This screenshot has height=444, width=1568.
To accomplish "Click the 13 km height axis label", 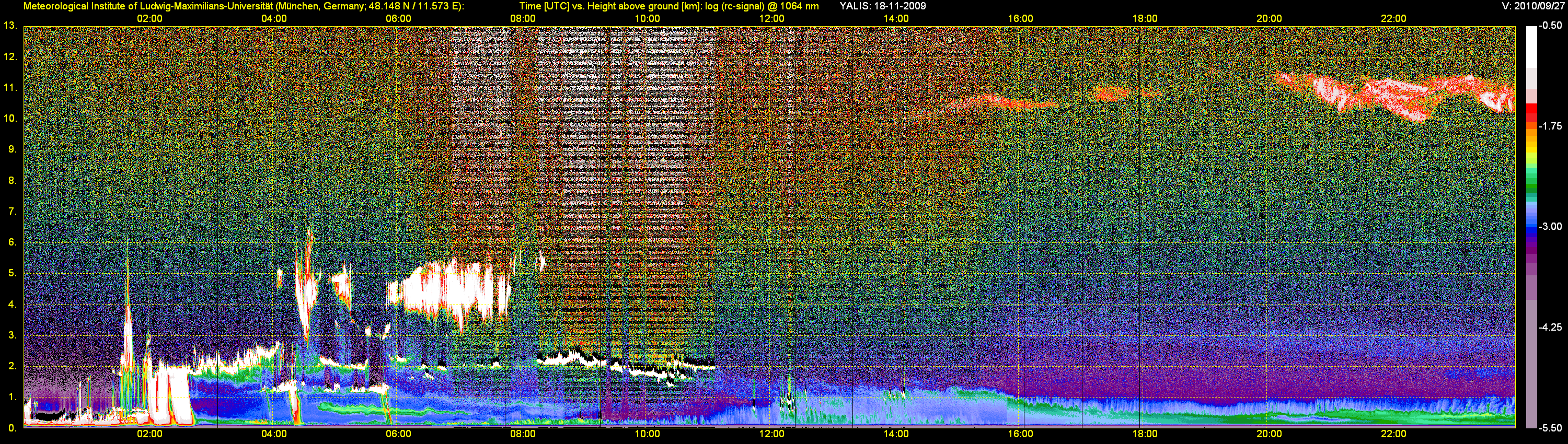I will click(x=10, y=26).
